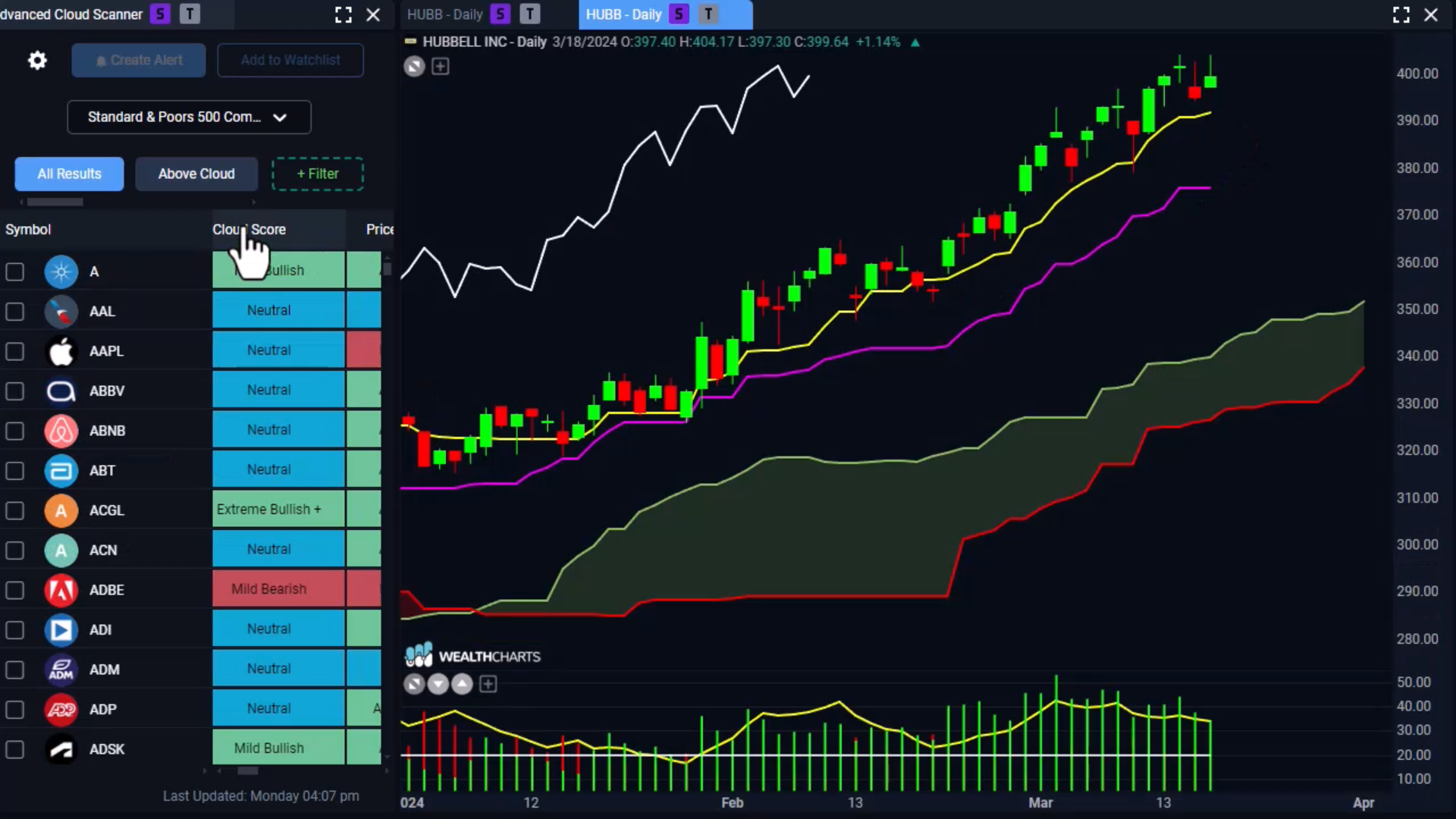Viewport: 1456px width, 819px height.
Task: Click the ADP company logo
Action: click(x=61, y=710)
